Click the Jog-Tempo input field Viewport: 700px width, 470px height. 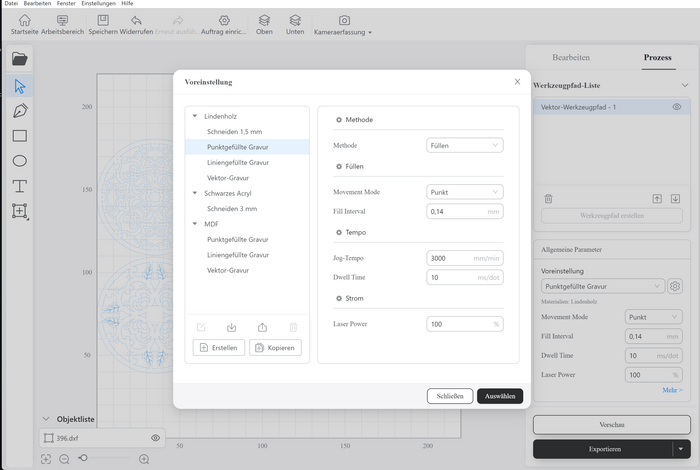pyautogui.click(x=465, y=258)
